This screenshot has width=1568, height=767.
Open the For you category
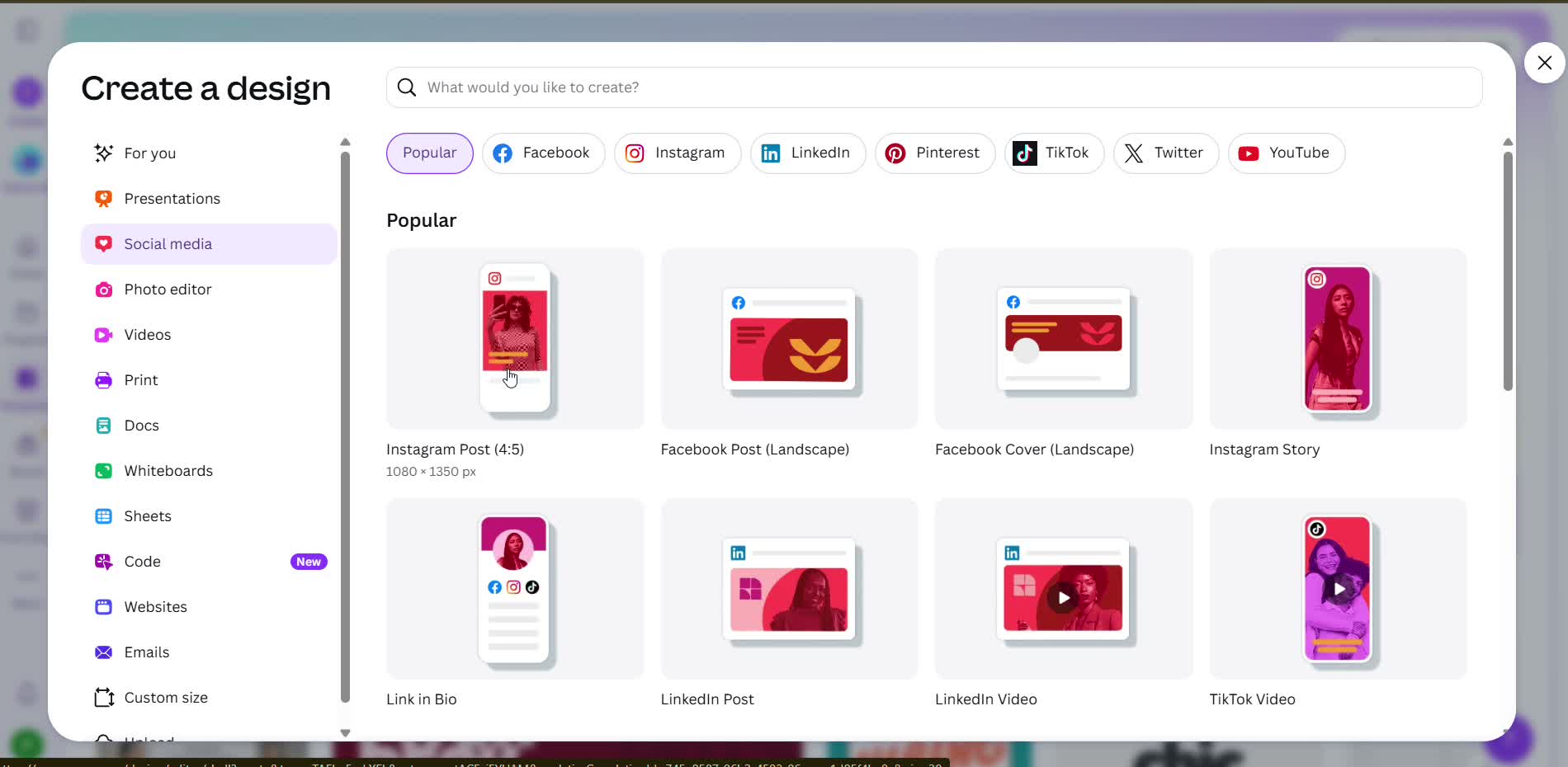click(x=208, y=153)
